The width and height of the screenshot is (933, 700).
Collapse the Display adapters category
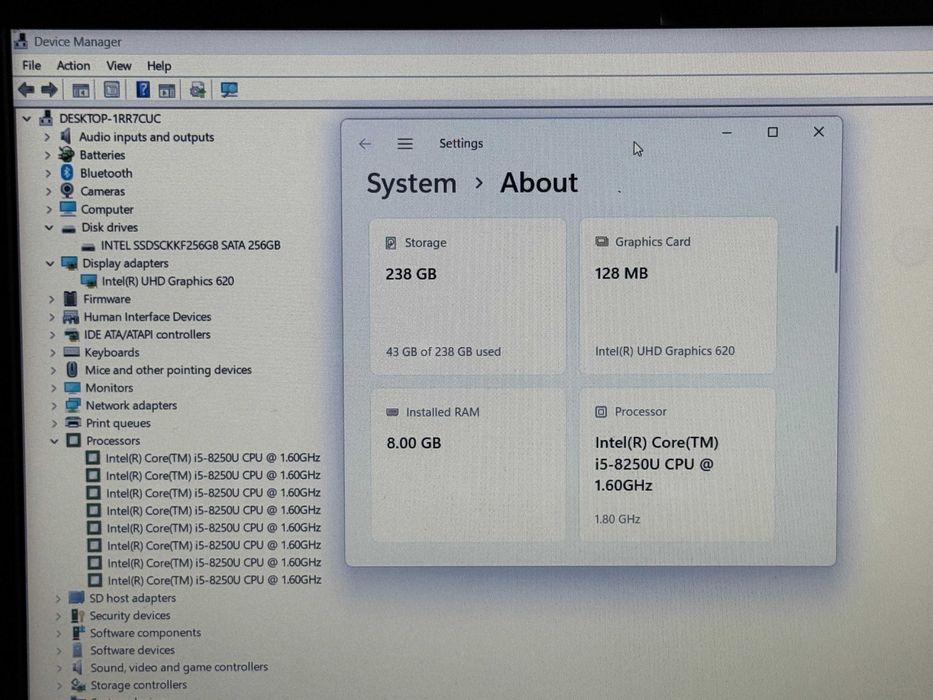coord(51,263)
